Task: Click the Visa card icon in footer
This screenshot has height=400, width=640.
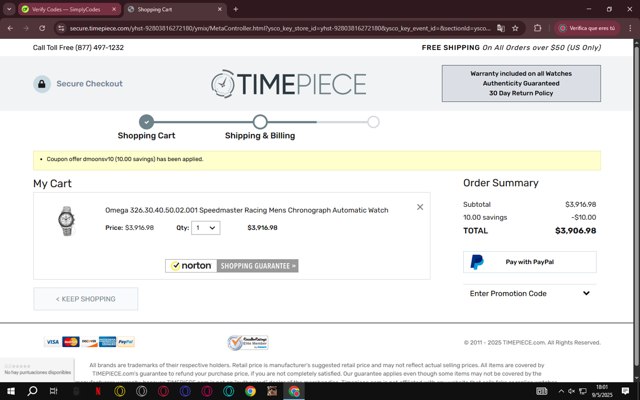Action: 52,342
